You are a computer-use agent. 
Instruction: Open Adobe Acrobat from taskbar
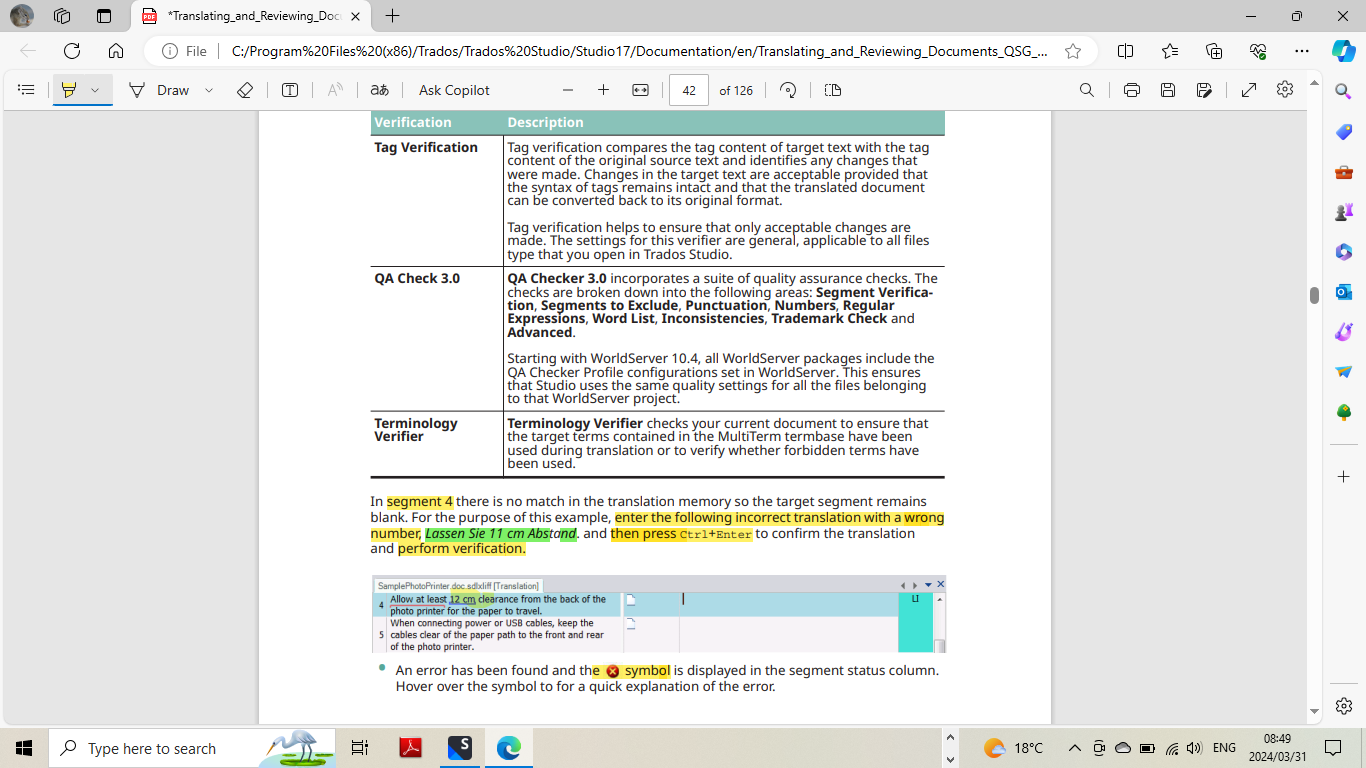[411, 748]
